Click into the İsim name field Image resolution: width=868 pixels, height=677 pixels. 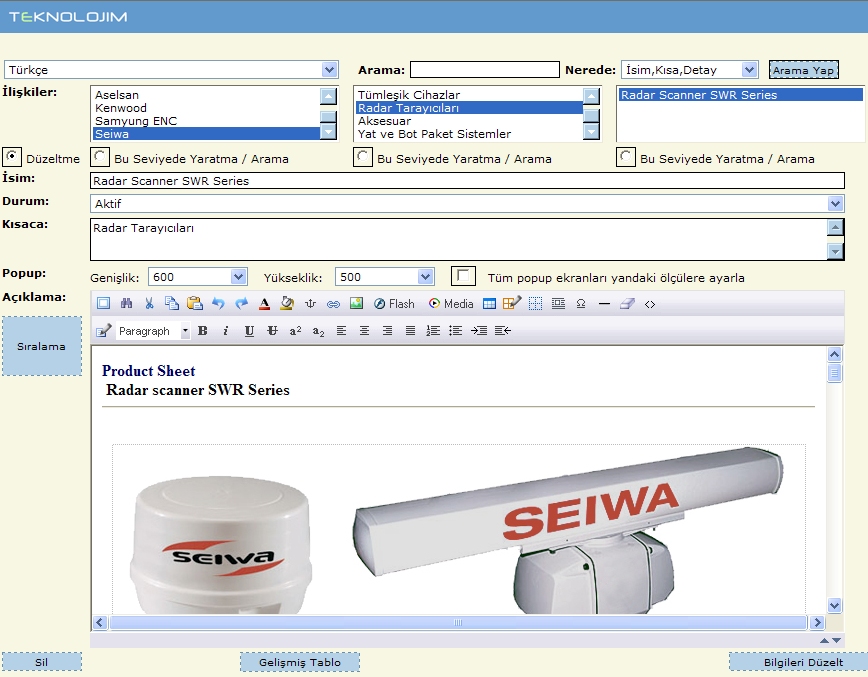[467, 180]
